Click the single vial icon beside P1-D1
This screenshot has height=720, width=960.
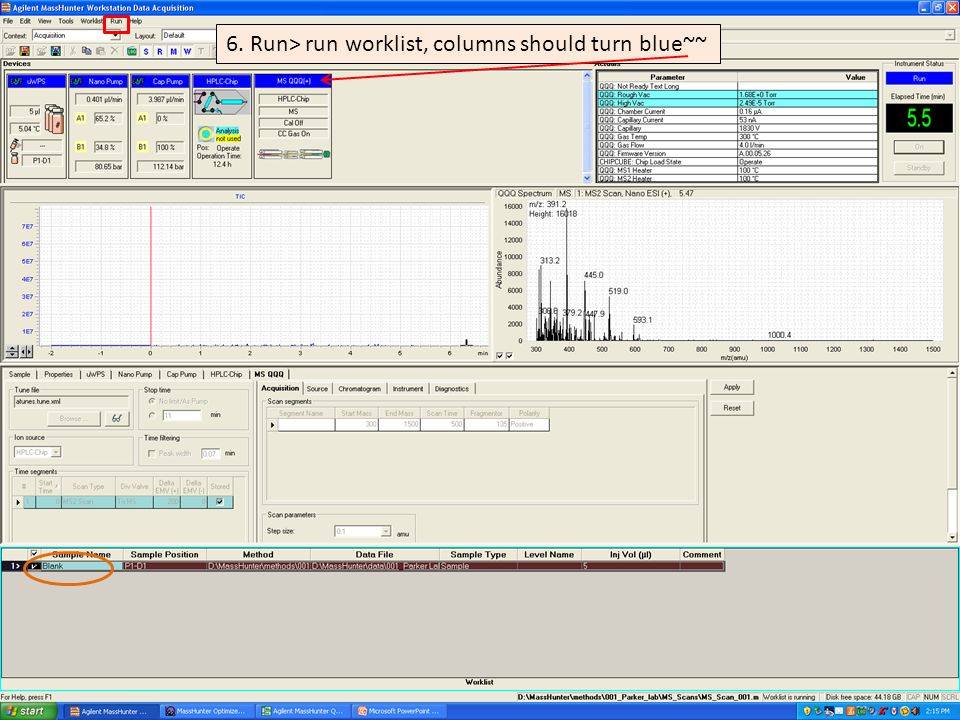pyautogui.click(x=15, y=158)
